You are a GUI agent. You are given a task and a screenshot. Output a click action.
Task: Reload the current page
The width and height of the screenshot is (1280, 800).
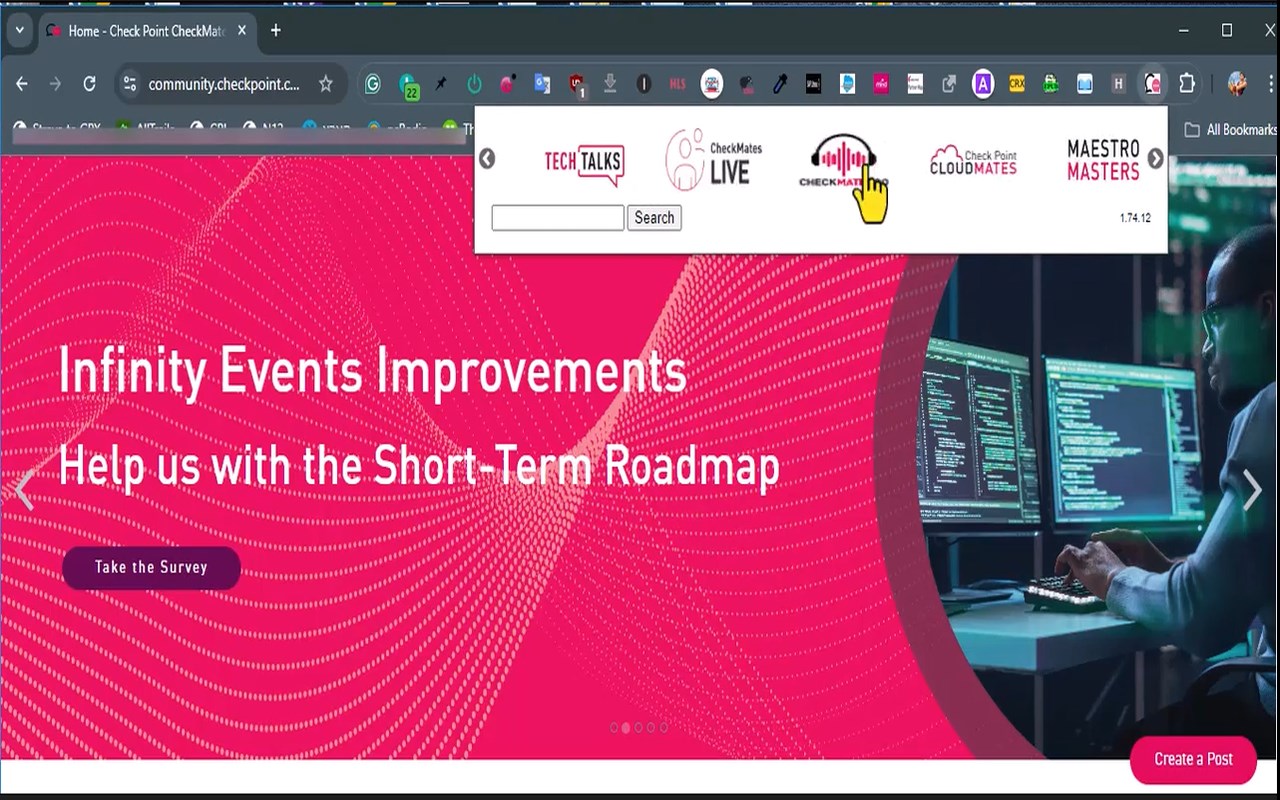[x=89, y=84]
